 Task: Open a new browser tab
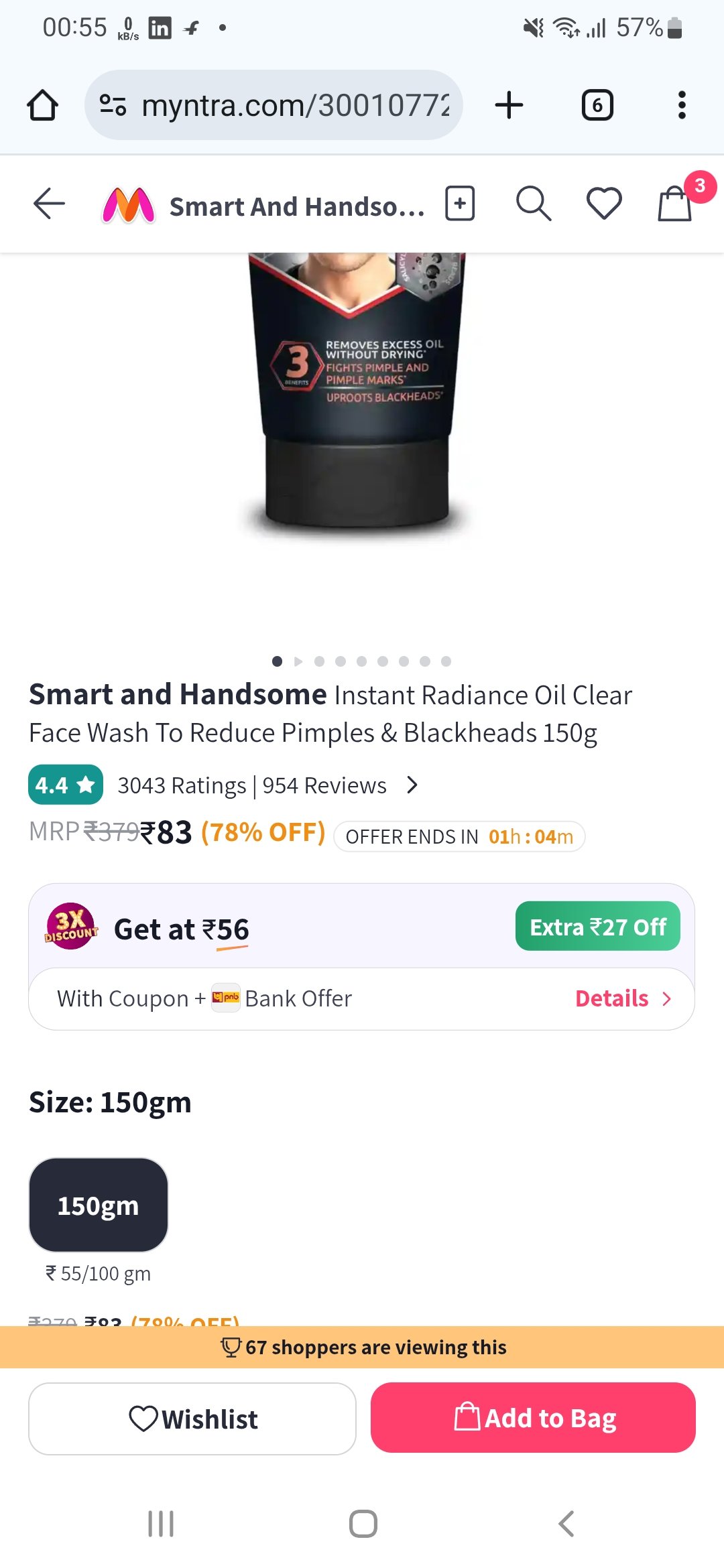click(x=509, y=105)
